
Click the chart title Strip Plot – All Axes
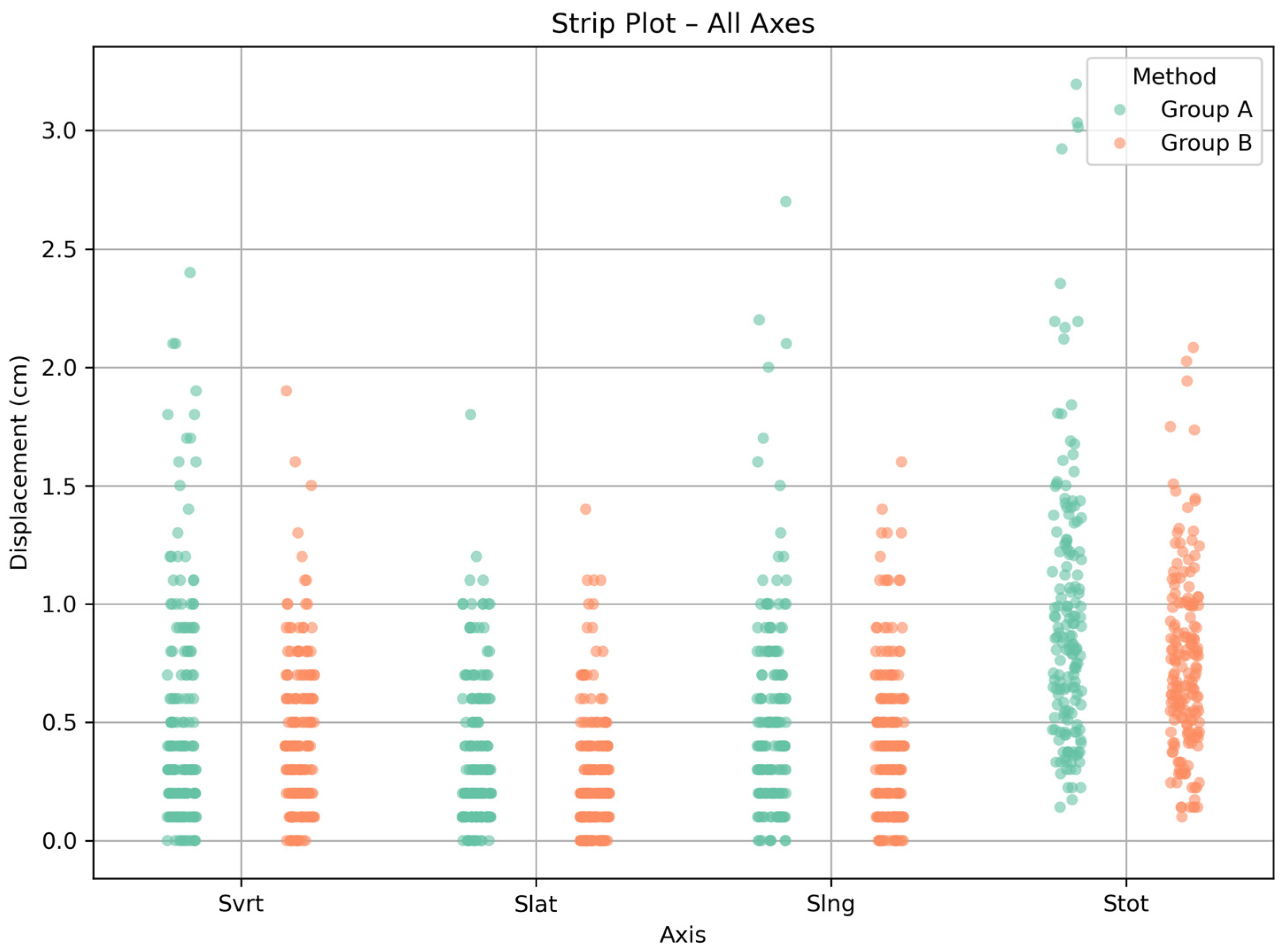click(683, 24)
